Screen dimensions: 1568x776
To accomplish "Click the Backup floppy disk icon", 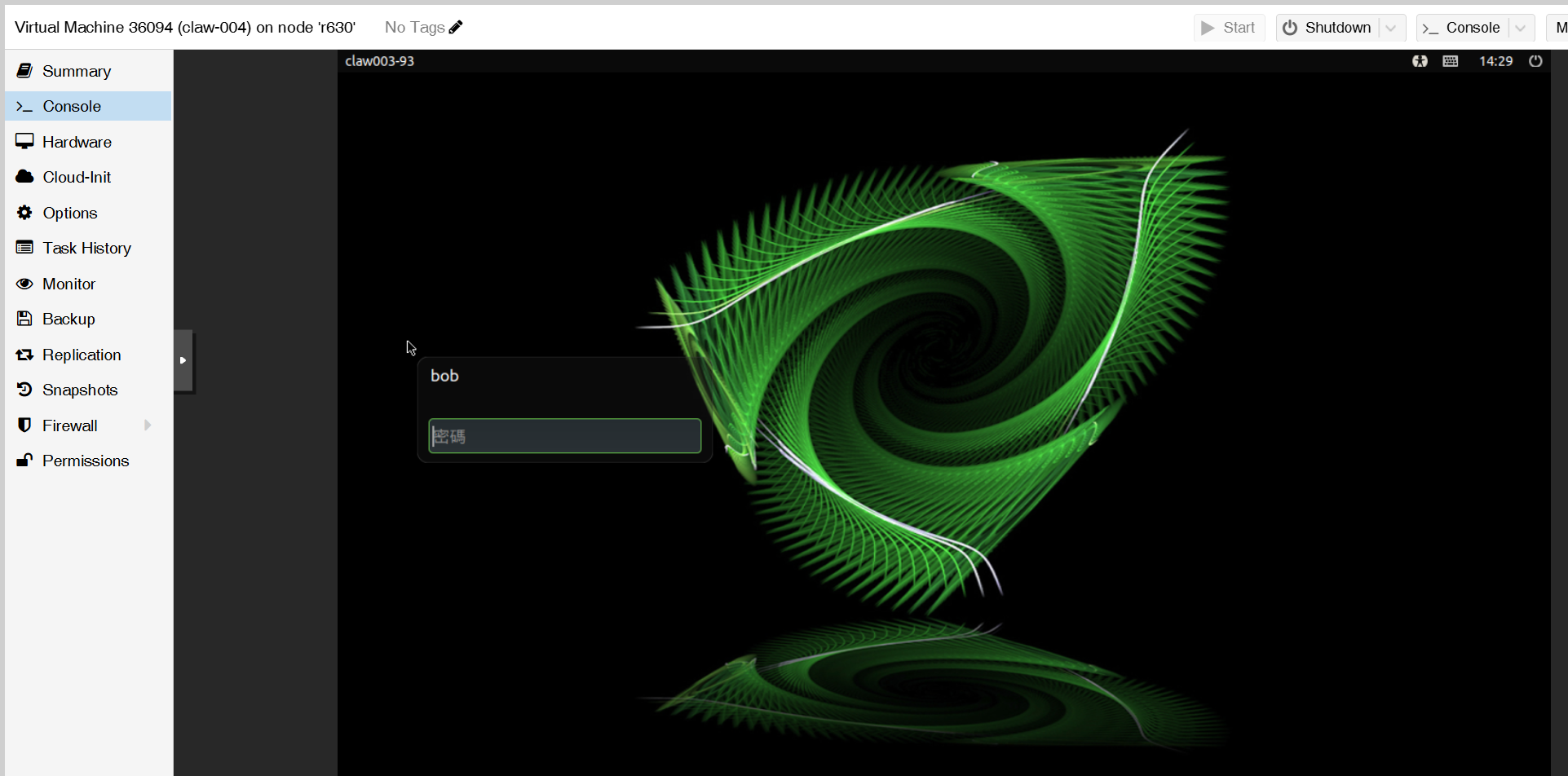I will [24, 319].
